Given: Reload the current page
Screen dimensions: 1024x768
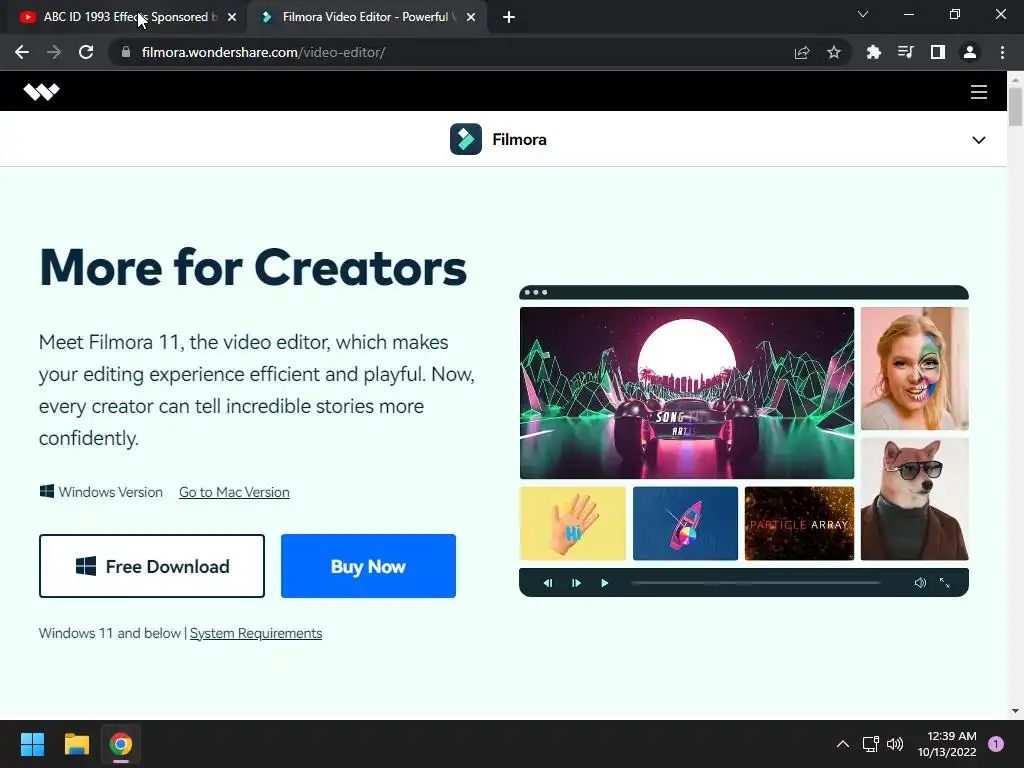Looking at the screenshot, I should [x=86, y=52].
